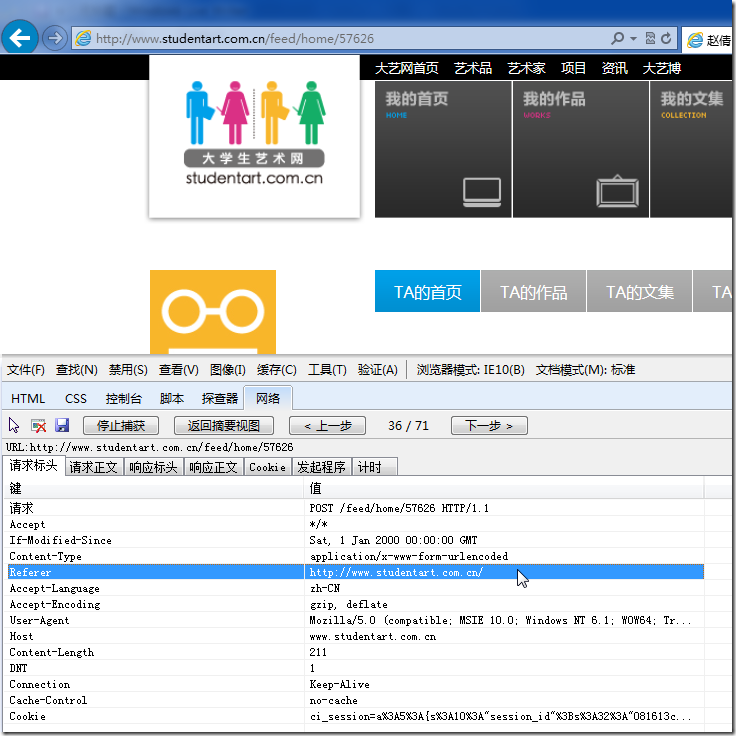
Task: Click the 停止捕获 button
Action: [121, 426]
